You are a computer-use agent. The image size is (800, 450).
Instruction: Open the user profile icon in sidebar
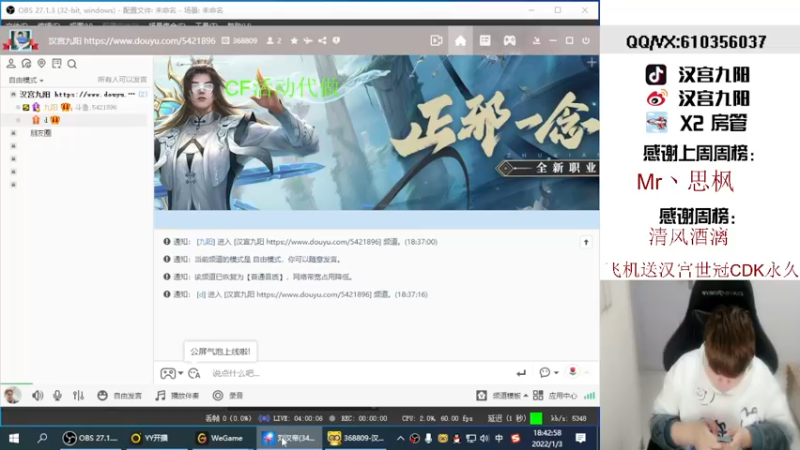[11, 63]
